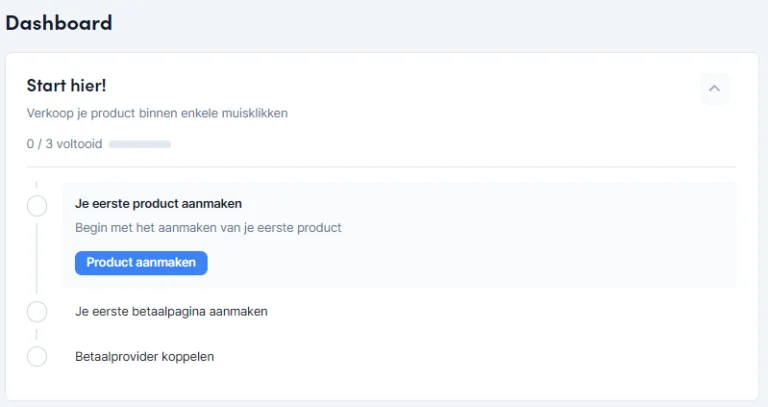Click the Dashboard page heading
768x407 pixels.
point(59,22)
